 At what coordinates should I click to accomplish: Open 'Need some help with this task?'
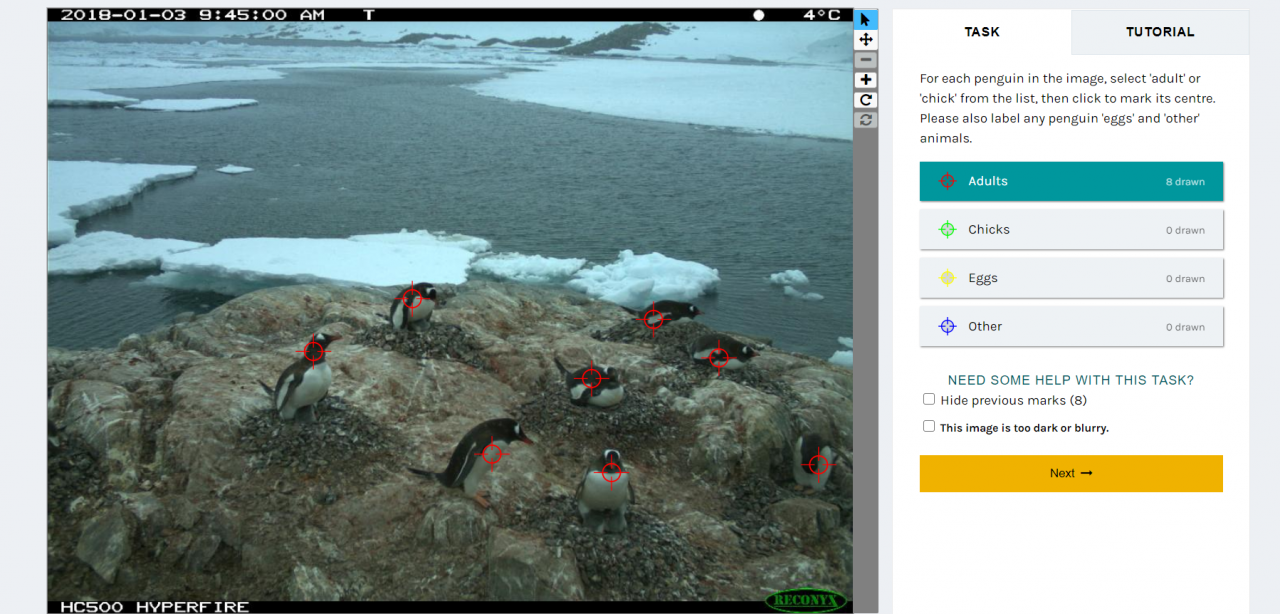click(x=1071, y=380)
